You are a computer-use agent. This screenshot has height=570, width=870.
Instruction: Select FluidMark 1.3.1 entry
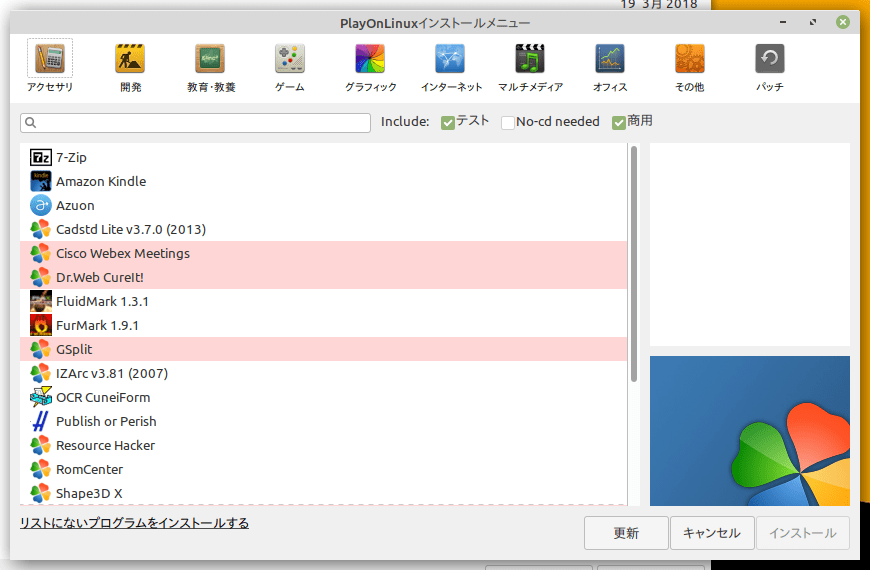coord(323,301)
